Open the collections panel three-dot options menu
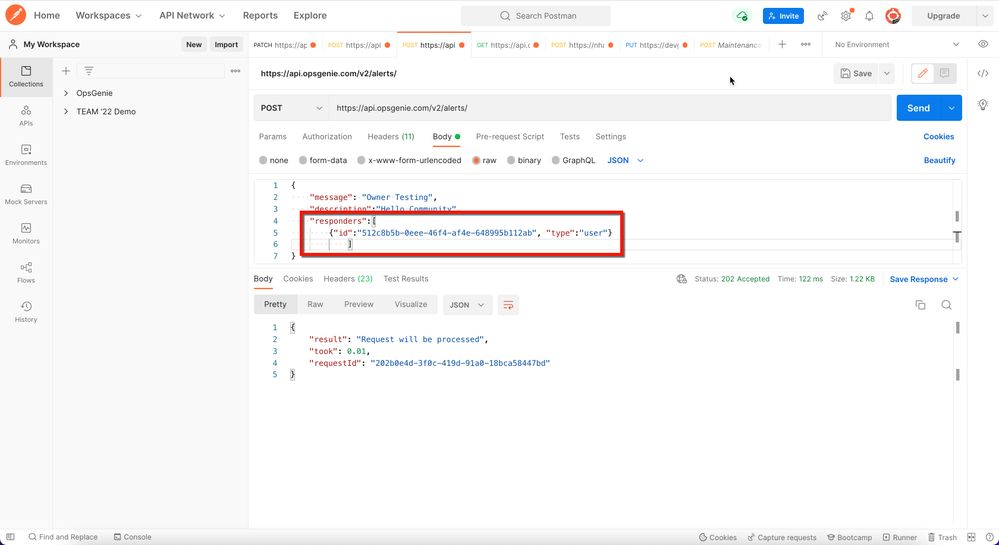 pyautogui.click(x=235, y=71)
